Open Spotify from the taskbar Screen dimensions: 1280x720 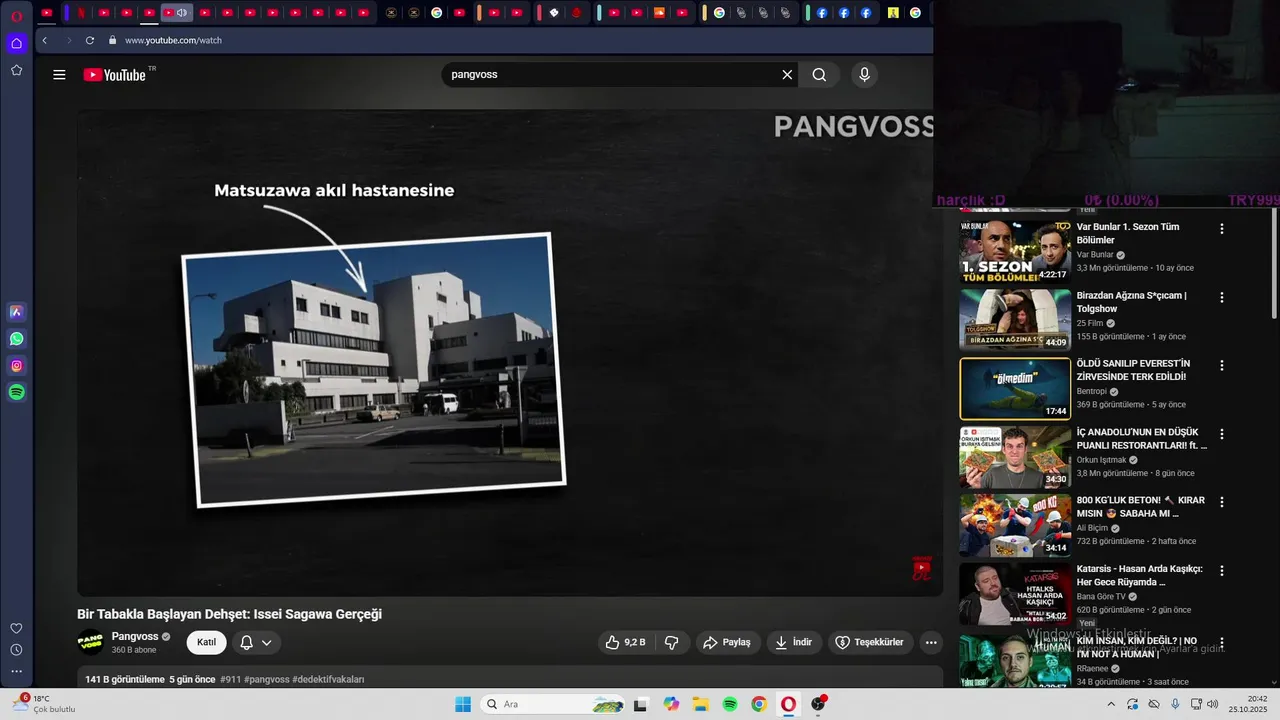click(x=730, y=704)
